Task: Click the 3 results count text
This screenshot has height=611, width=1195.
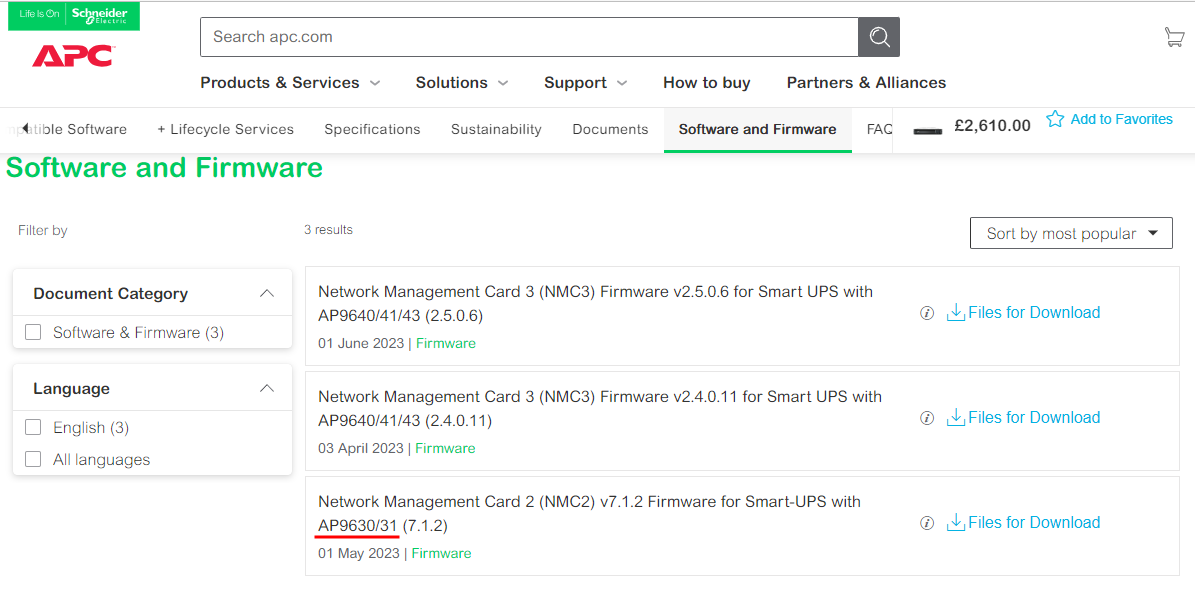Action: pos(328,229)
